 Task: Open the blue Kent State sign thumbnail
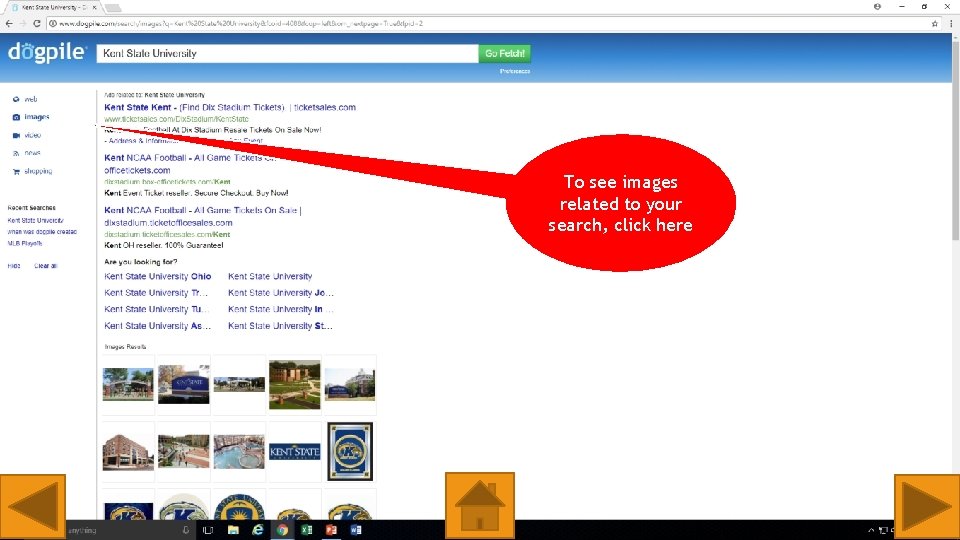(184, 384)
